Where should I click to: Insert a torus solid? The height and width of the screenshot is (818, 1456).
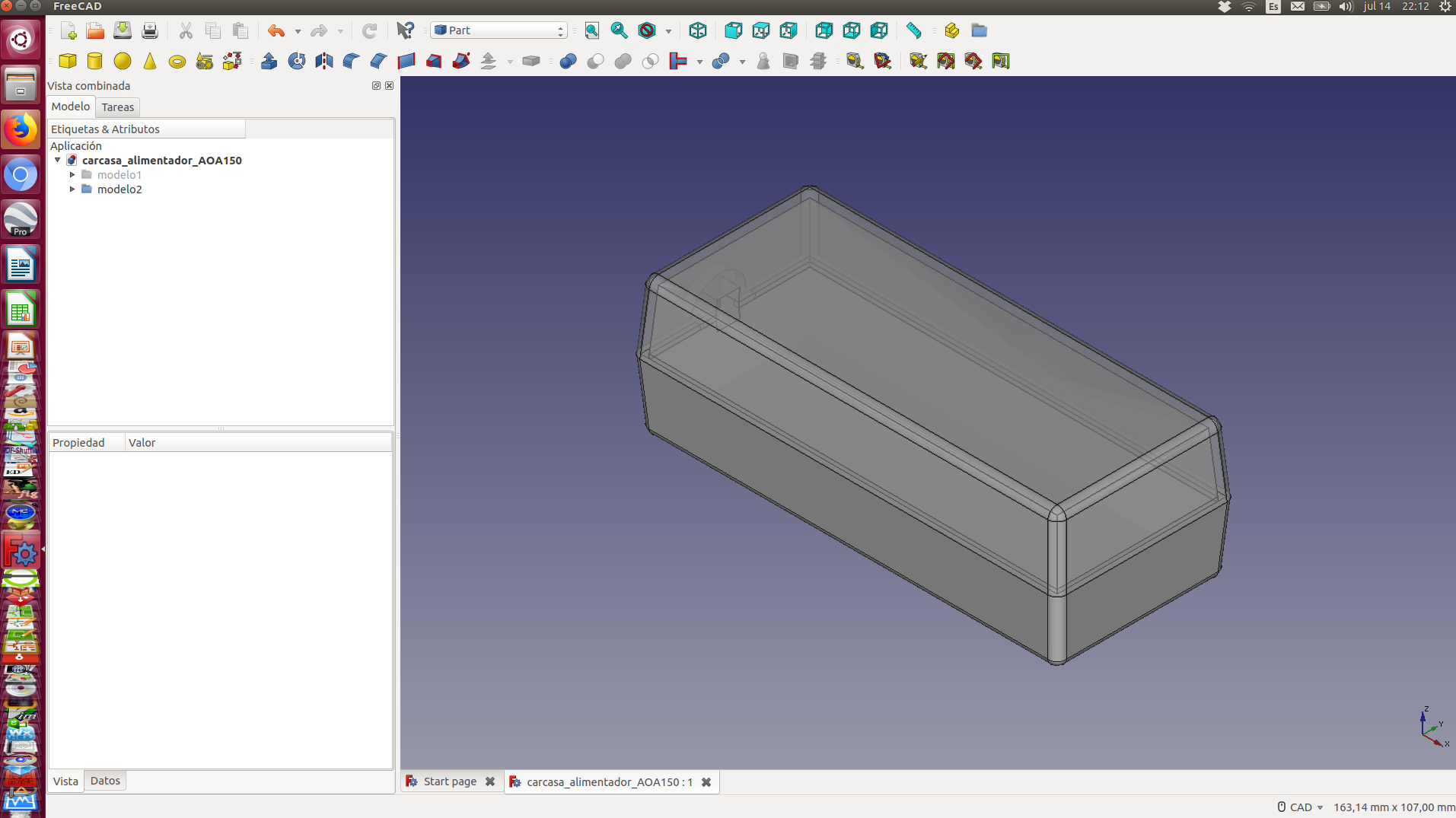tap(177, 62)
